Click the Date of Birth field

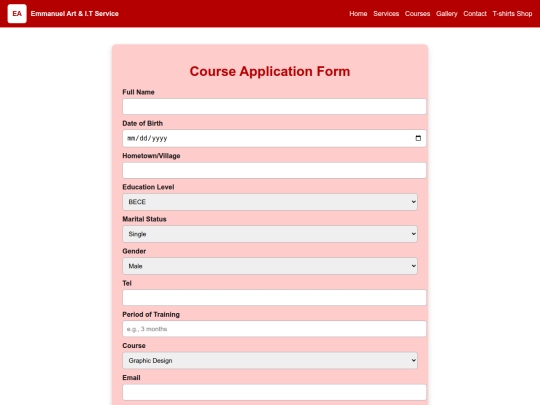pyautogui.click(x=274, y=138)
